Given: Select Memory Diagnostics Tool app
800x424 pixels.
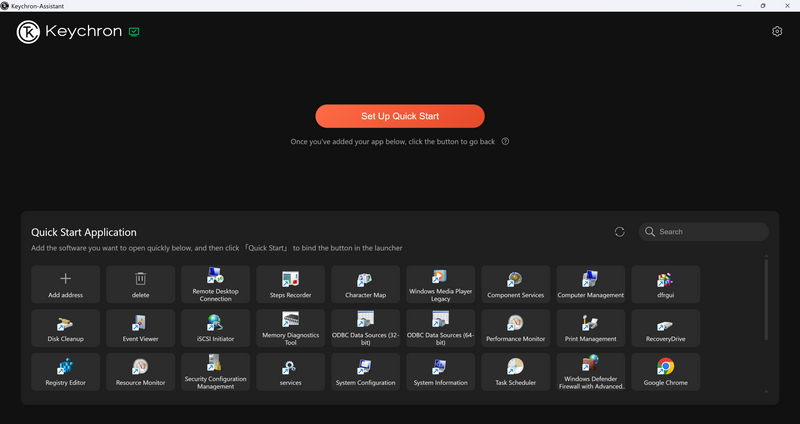Looking at the screenshot, I should (x=290, y=328).
